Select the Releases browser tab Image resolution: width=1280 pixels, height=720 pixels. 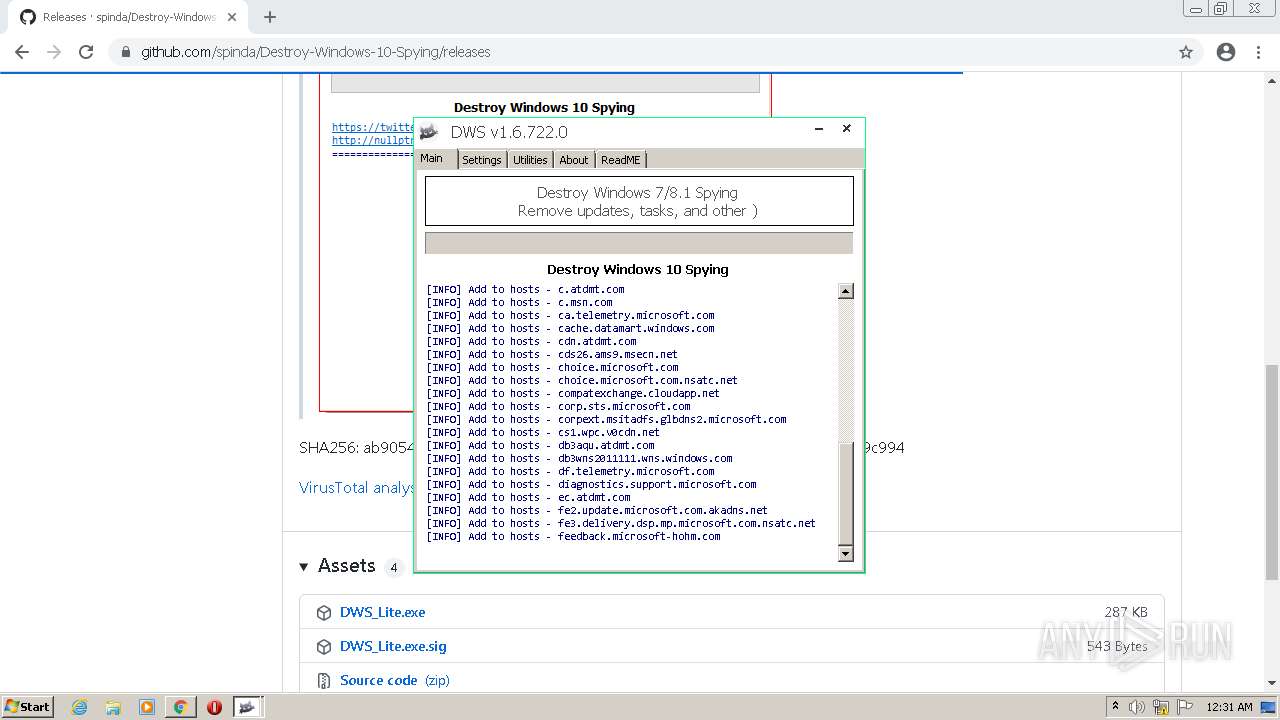coord(128,17)
